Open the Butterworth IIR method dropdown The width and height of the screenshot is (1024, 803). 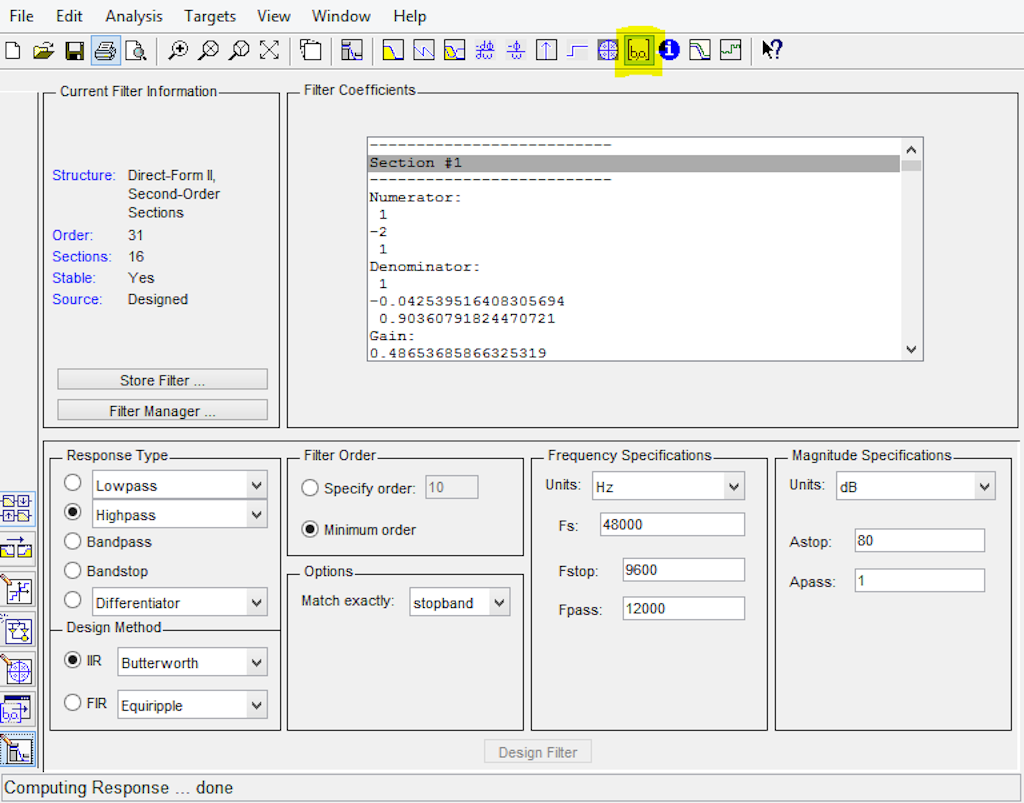(x=257, y=663)
